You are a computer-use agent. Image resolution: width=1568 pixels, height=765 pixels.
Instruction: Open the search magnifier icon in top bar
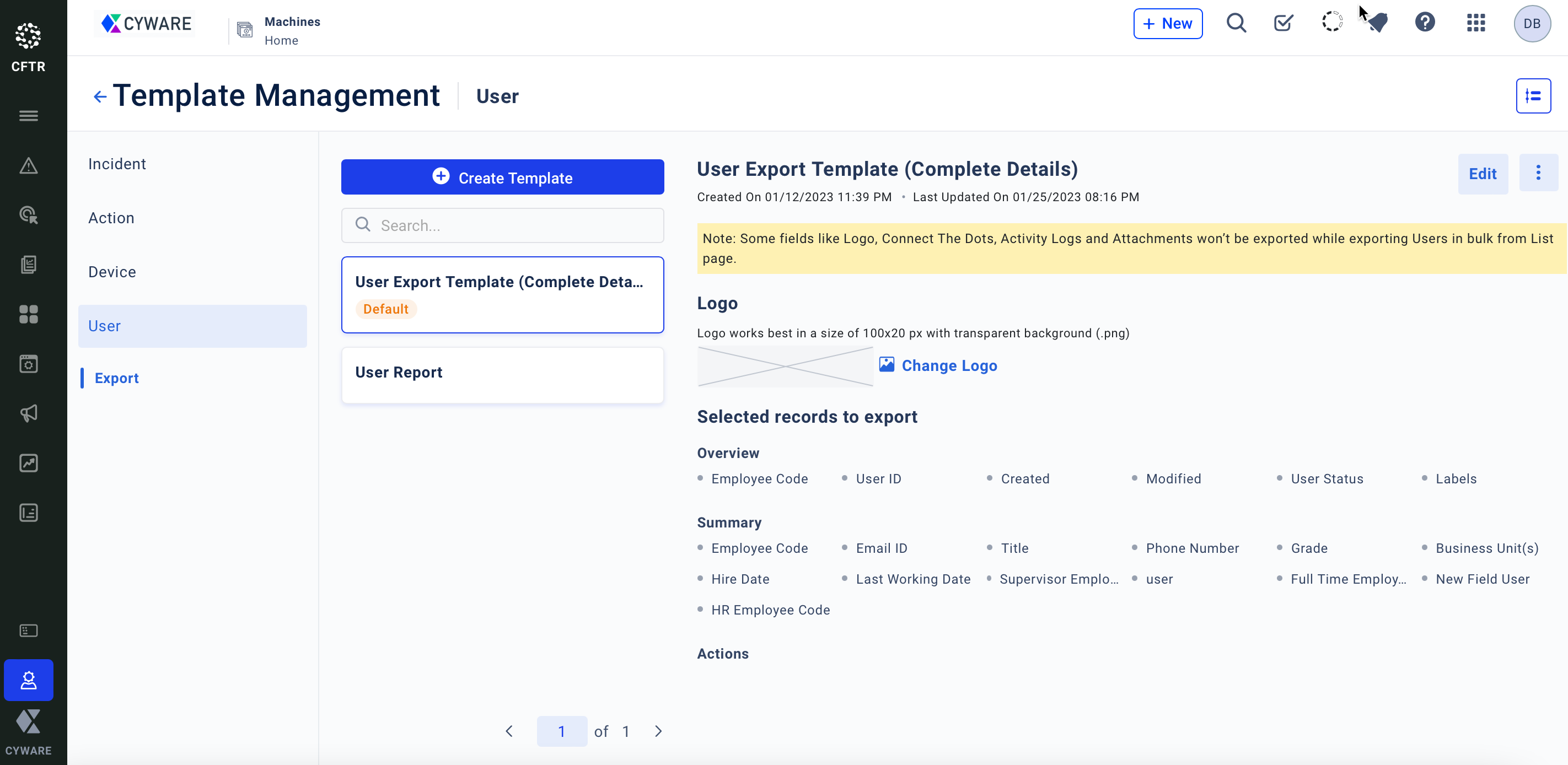[x=1236, y=23]
